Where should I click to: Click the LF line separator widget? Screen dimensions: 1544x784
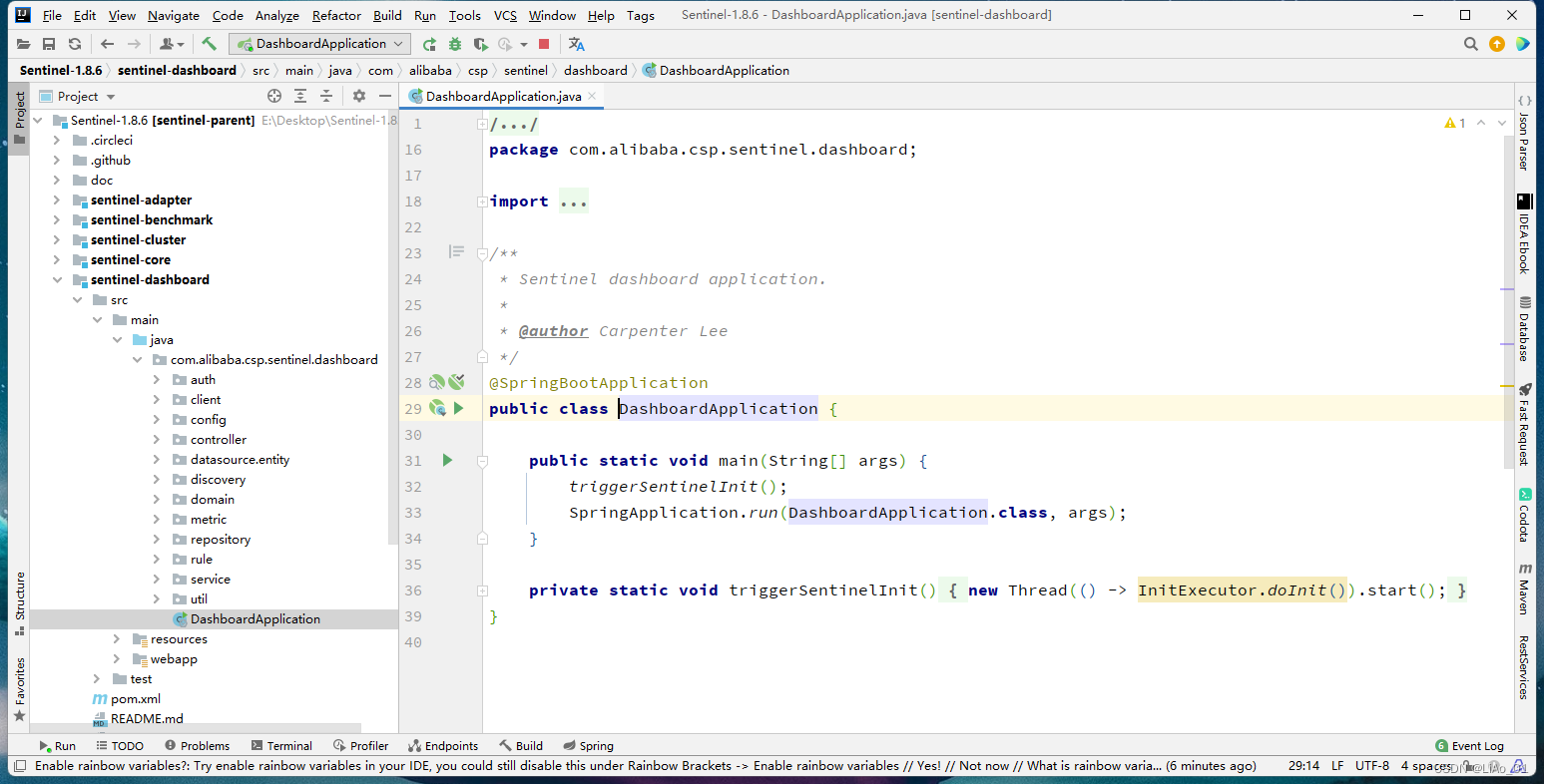[x=1337, y=766]
